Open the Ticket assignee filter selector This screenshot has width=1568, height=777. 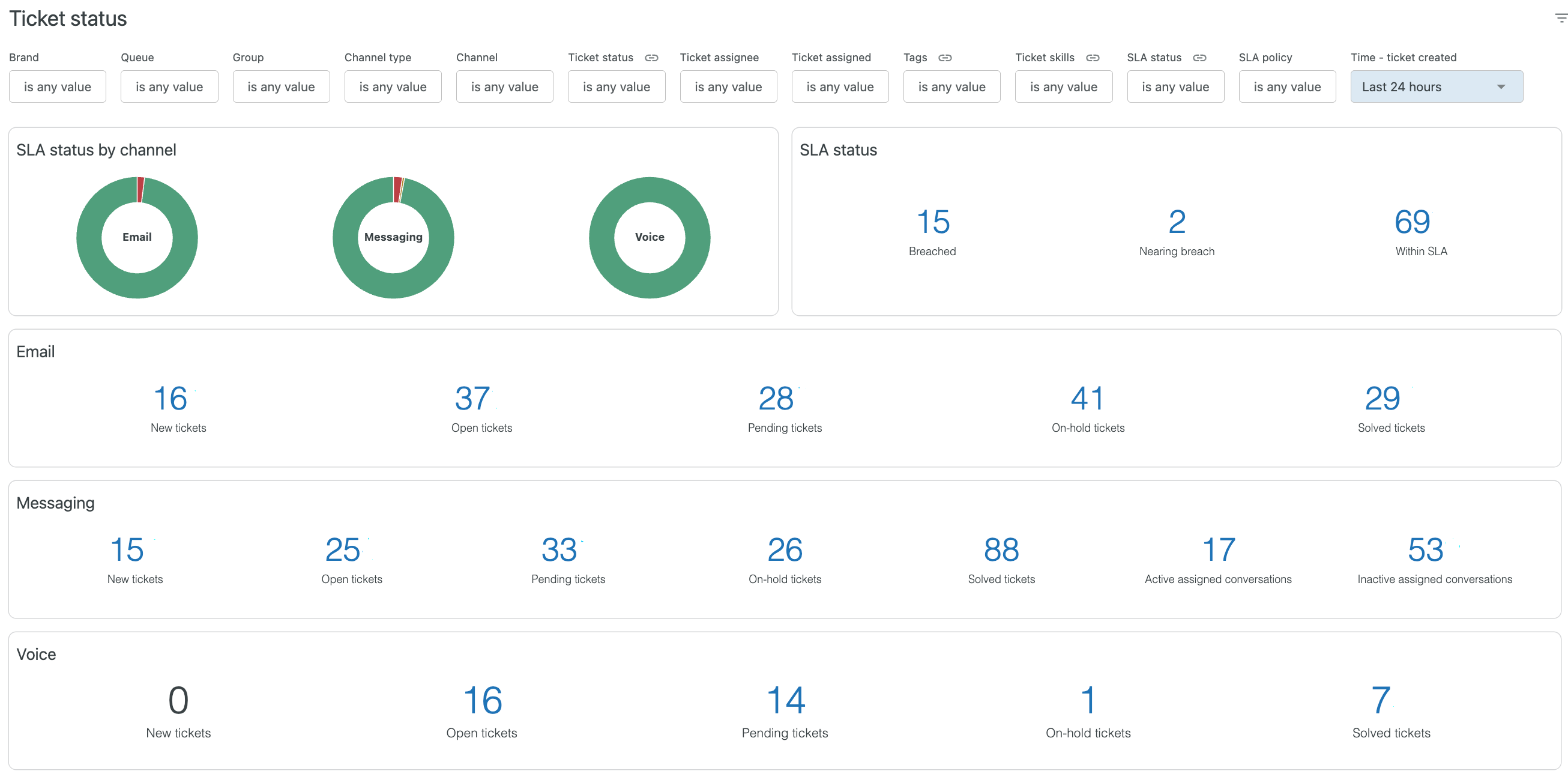728,86
